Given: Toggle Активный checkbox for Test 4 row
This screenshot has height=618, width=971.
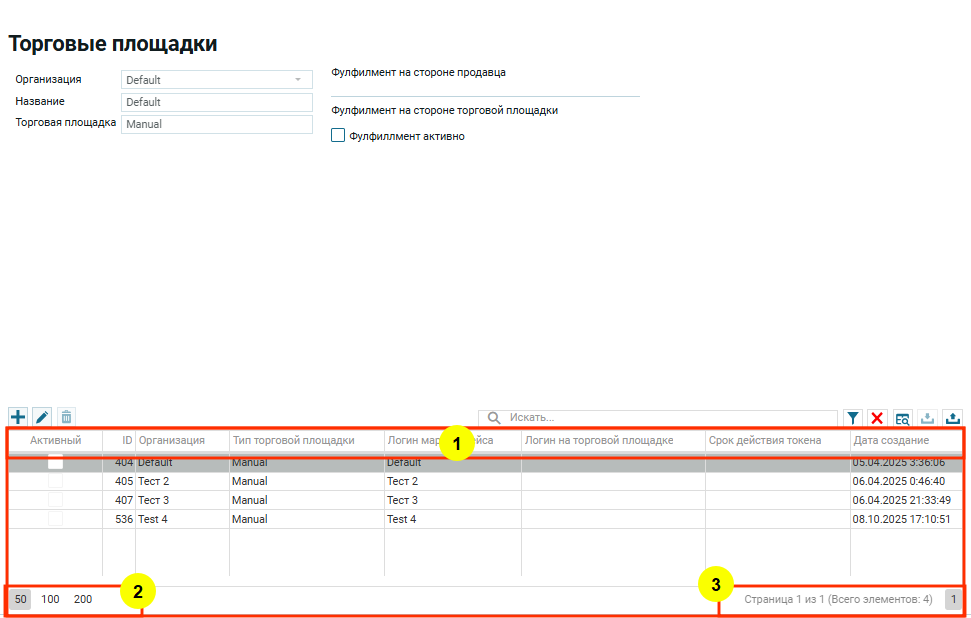Looking at the screenshot, I should (55, 519).
